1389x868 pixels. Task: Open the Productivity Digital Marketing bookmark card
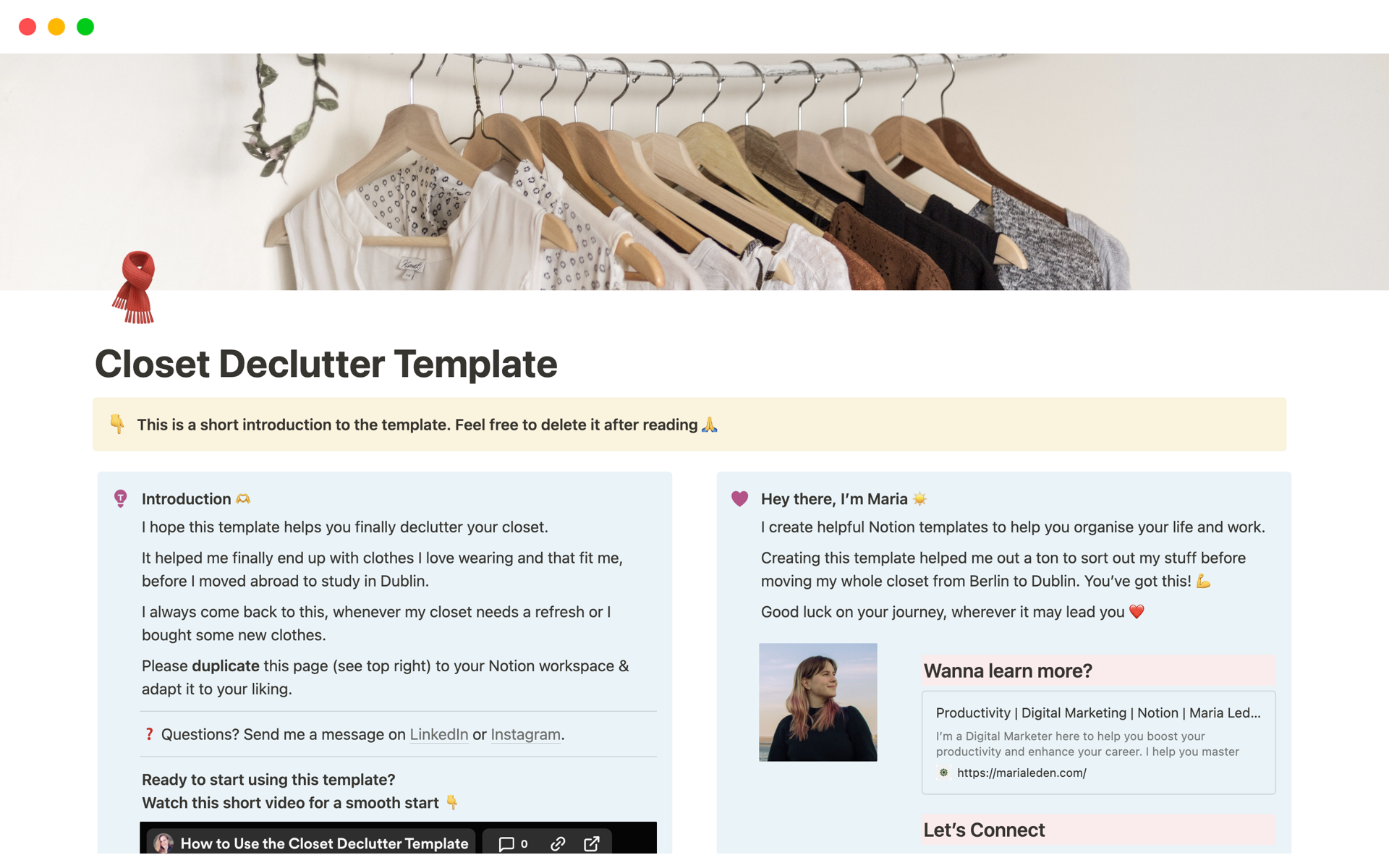click(1098, 742)
